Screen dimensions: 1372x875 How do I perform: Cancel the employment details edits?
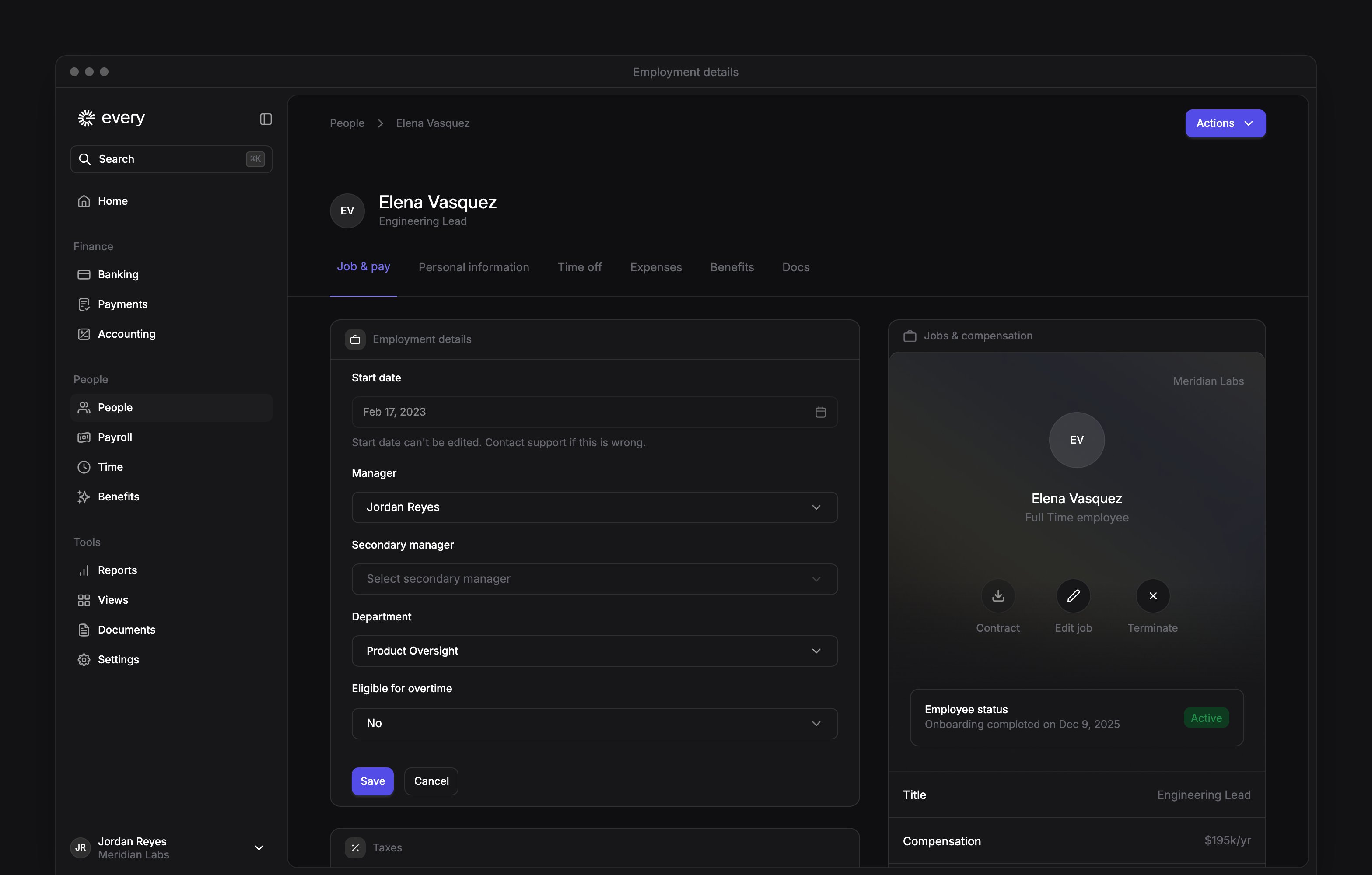(431, 781)
